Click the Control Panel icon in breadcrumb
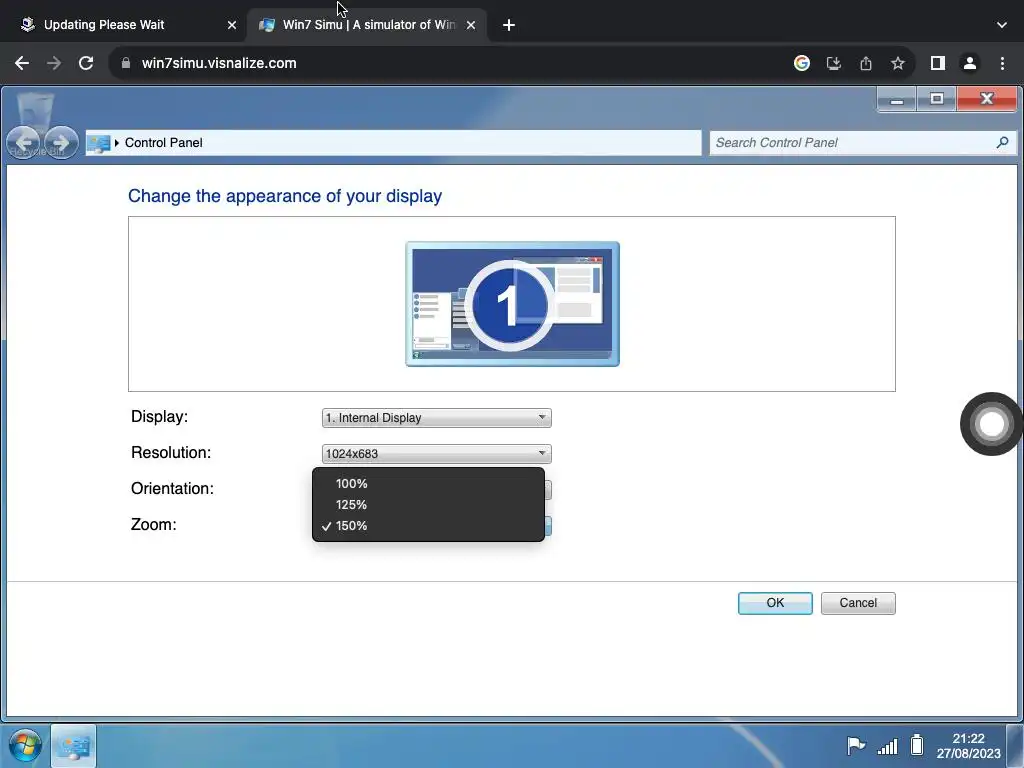 coord(98,143)
